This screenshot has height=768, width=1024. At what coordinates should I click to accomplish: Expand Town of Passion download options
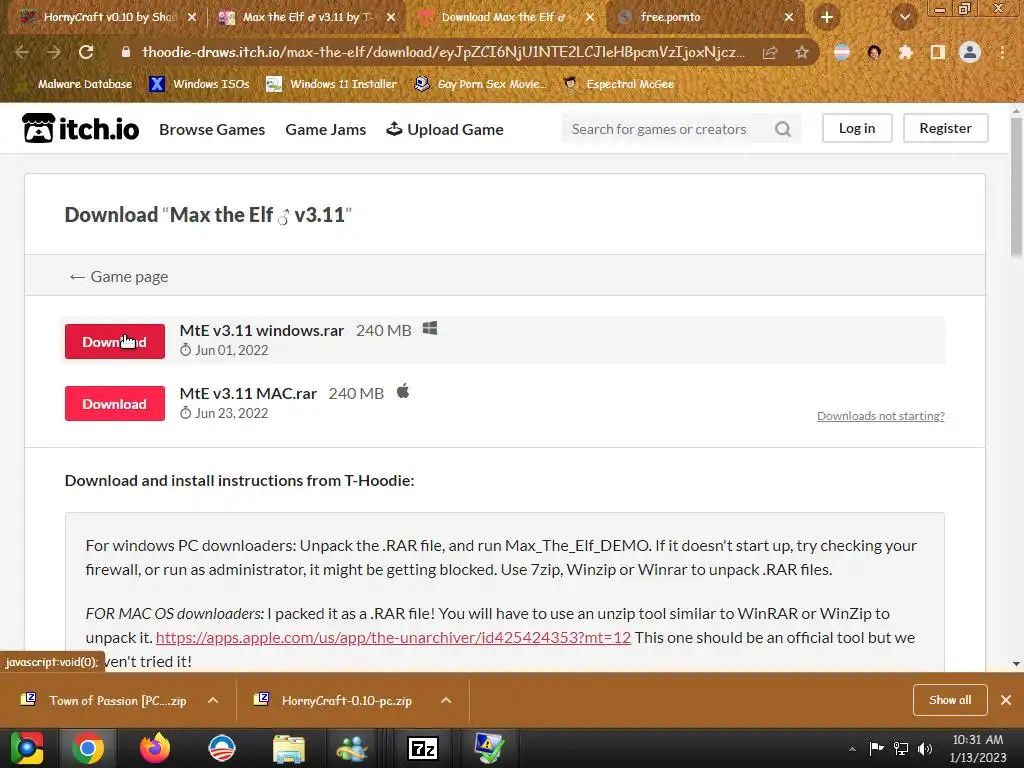point(212,700)
